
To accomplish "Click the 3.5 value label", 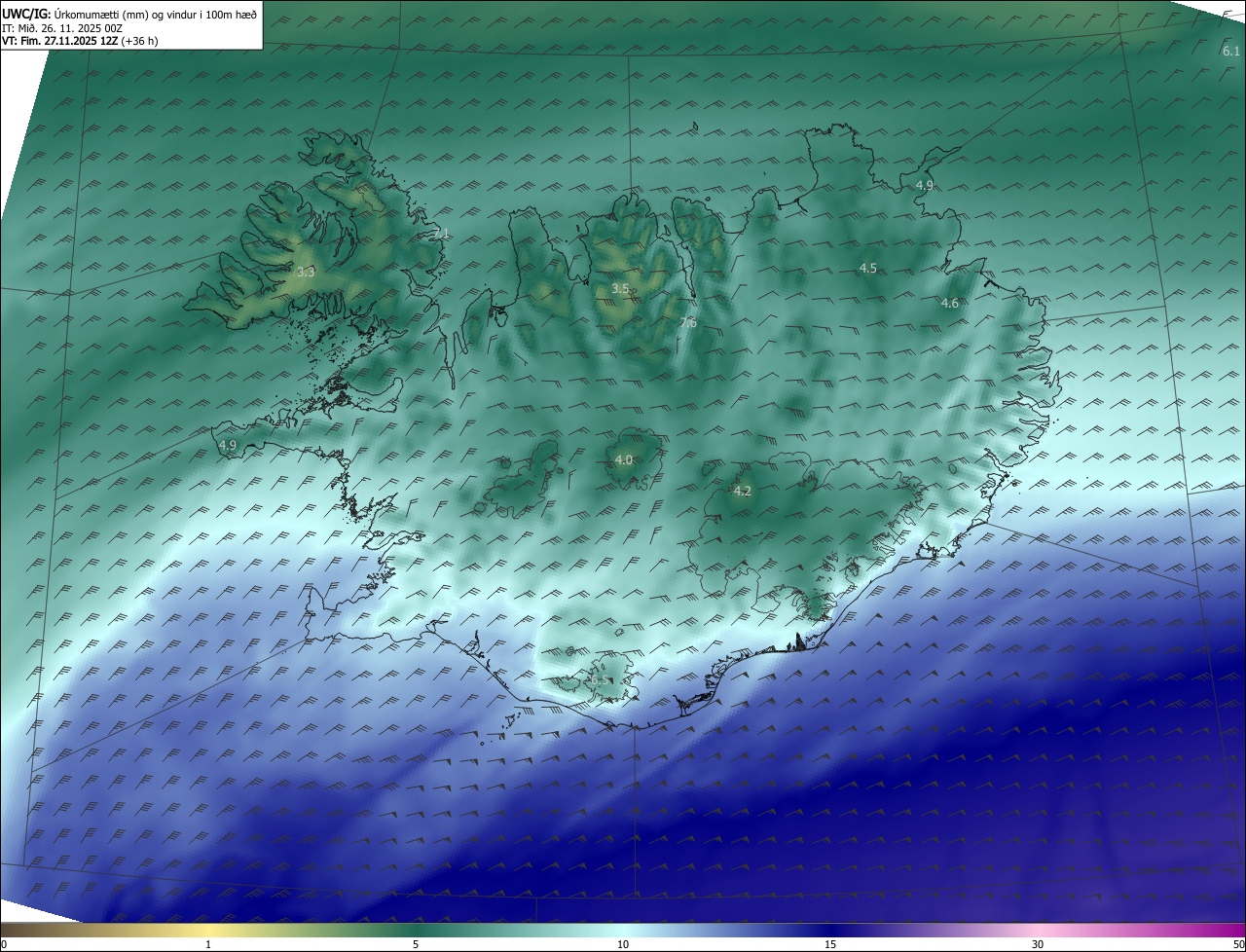I will 620,288.
